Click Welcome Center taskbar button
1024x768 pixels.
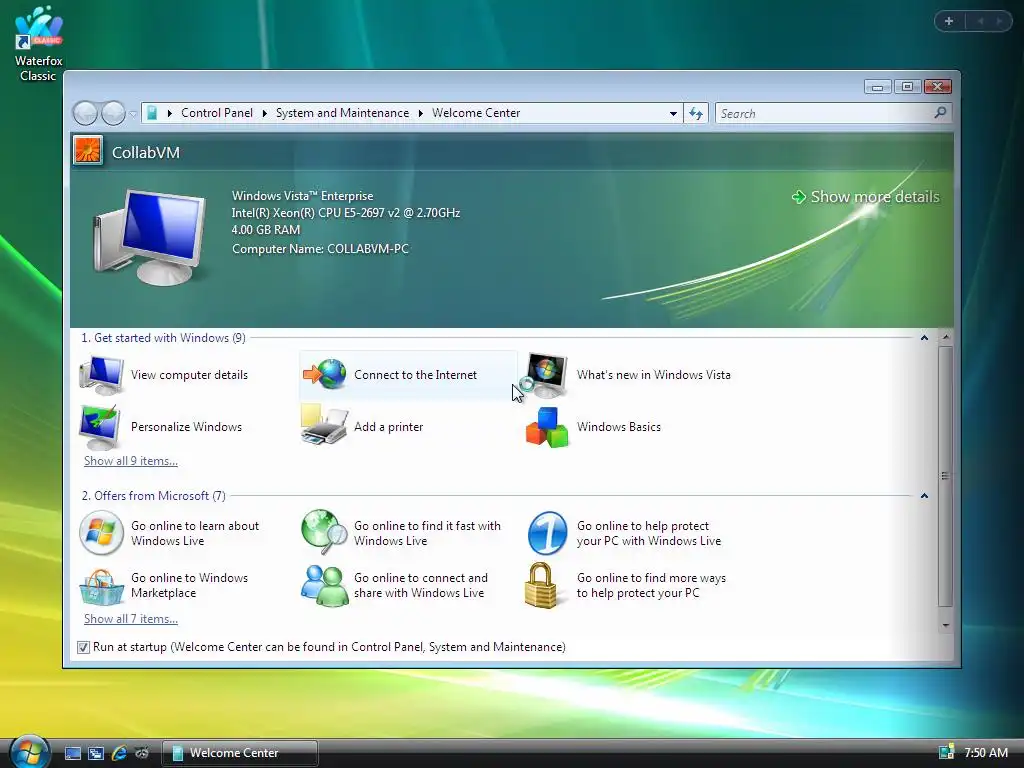coord(239,753)
